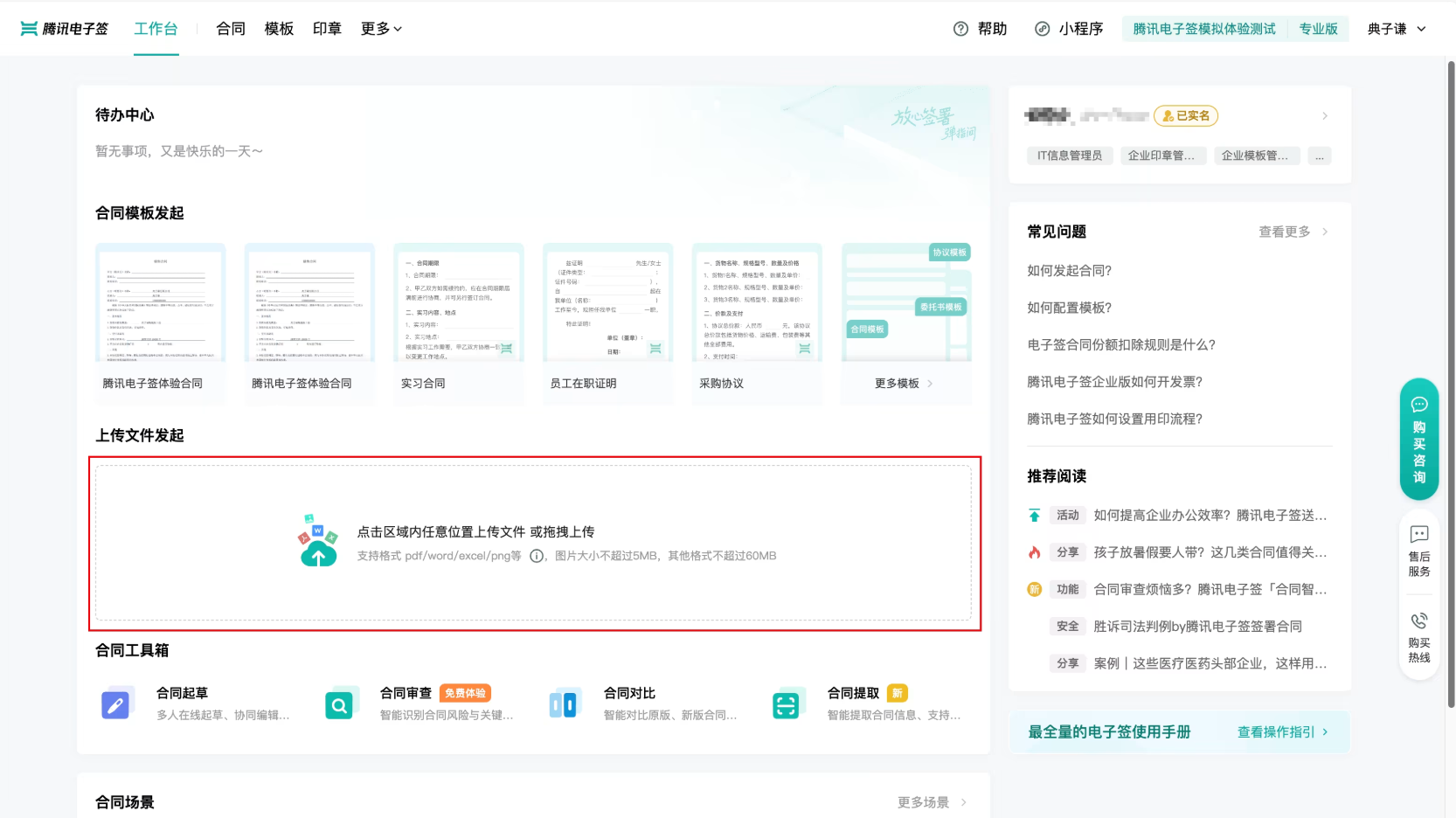The height and width of the screenshot is (818, 1456).
Task: Open the 典子谦 account dropdown
Action: [1397, 29]
